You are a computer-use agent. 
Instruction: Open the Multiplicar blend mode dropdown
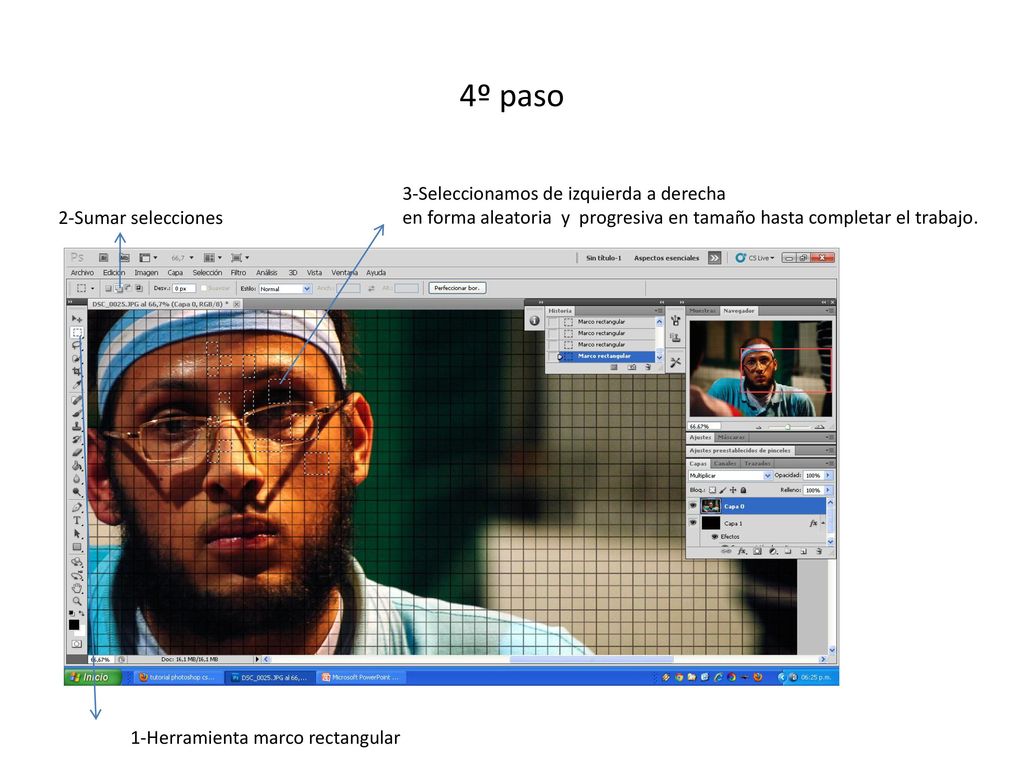pyautogui.click(x=730, y=475)
